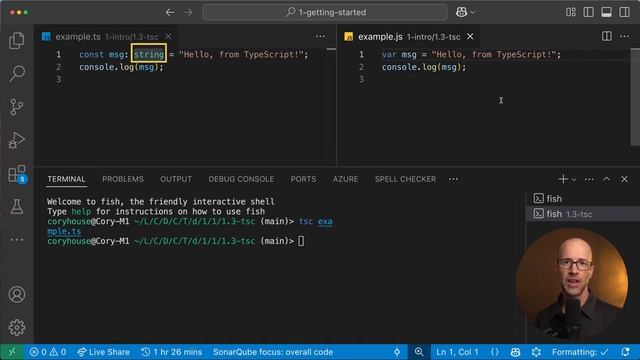Open more actions for example.js editor group
Screen dimensions: 640x360
624,37
